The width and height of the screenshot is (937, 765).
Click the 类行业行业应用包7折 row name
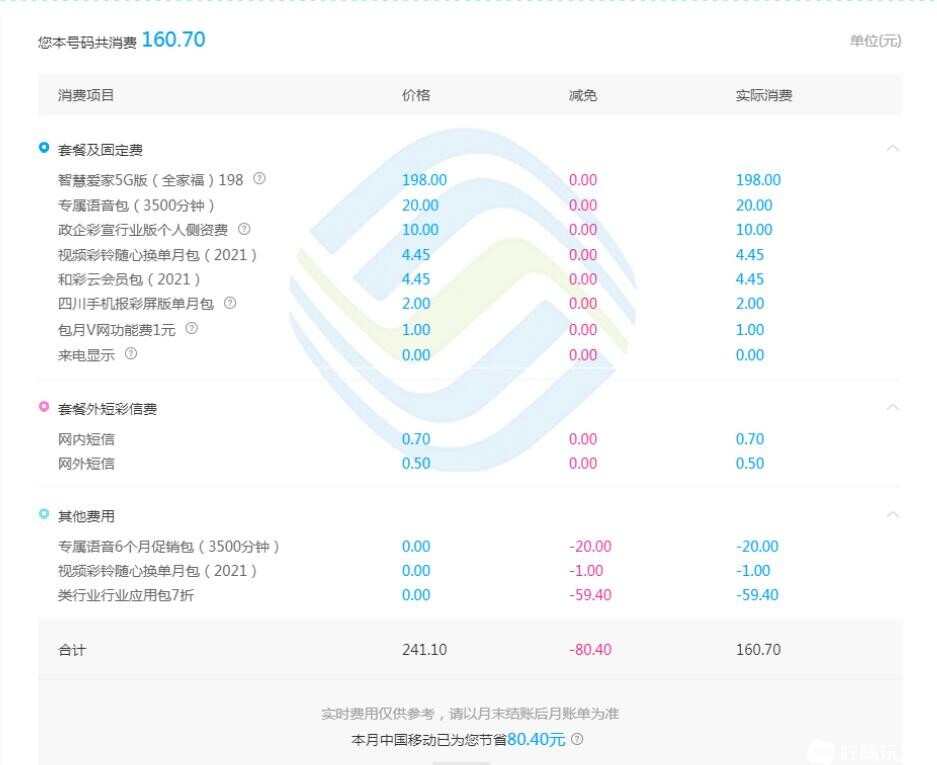125,595
